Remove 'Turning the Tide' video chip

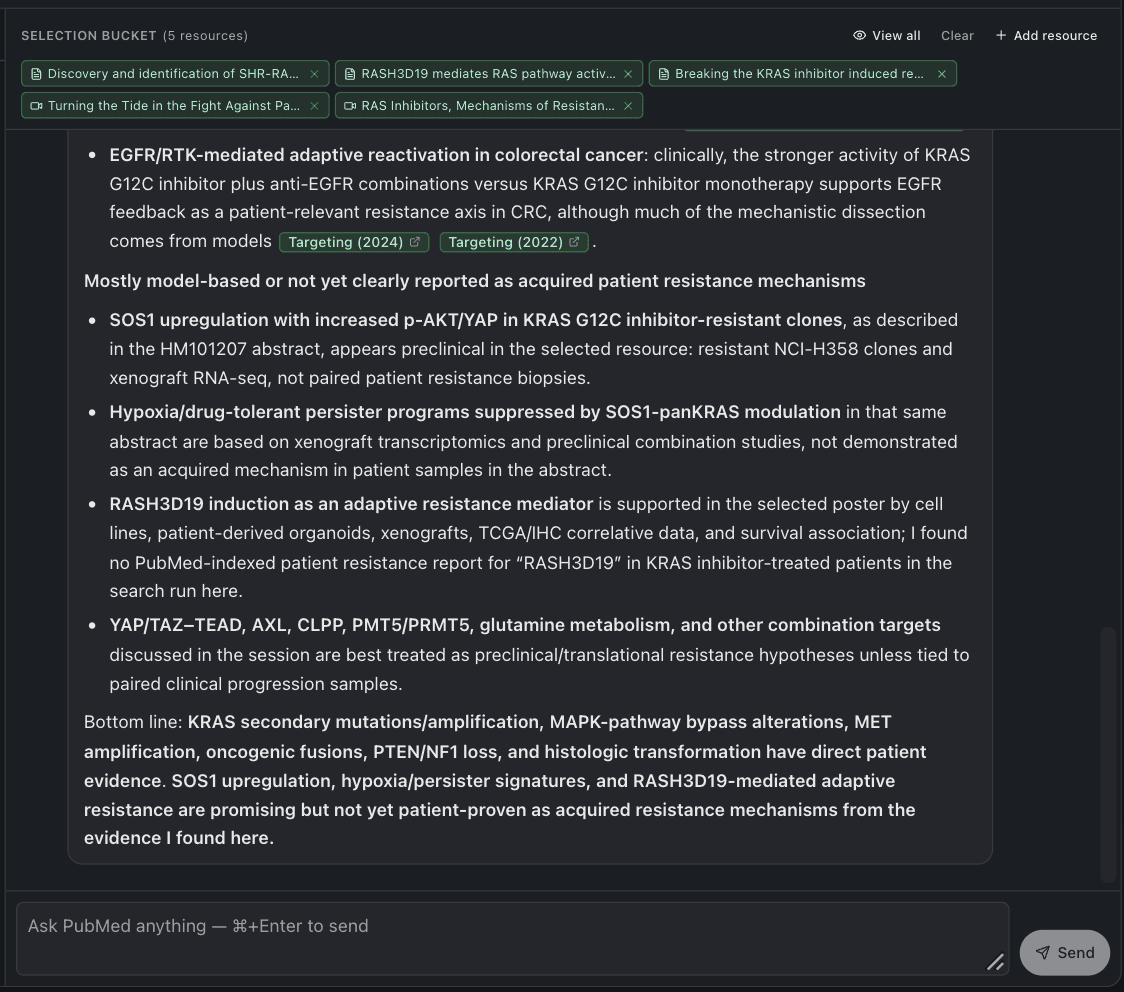click(314, 105)
